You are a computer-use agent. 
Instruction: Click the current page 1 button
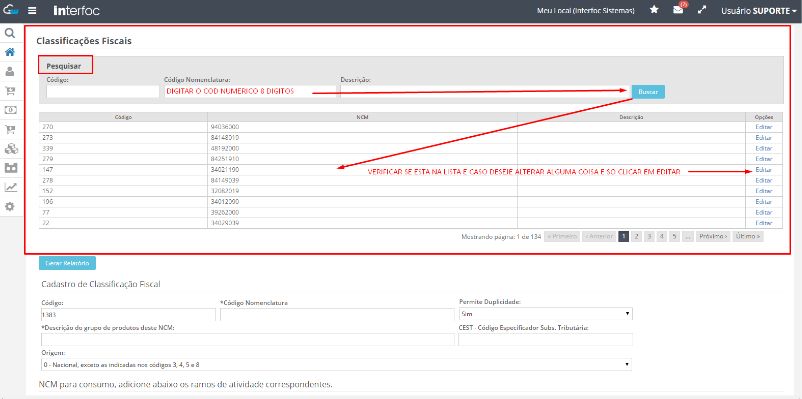click(x=623, y=236)
